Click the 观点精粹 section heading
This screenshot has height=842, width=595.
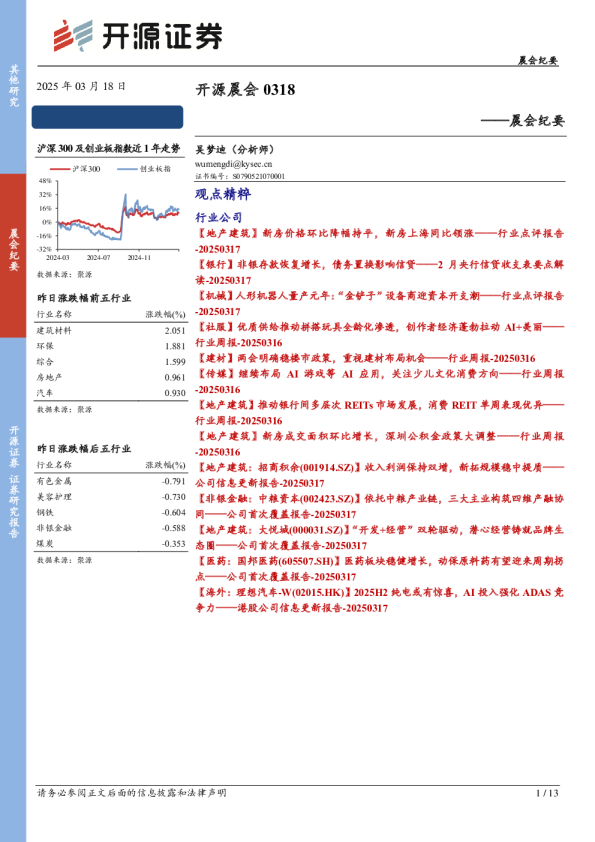[x=223, y=194]
